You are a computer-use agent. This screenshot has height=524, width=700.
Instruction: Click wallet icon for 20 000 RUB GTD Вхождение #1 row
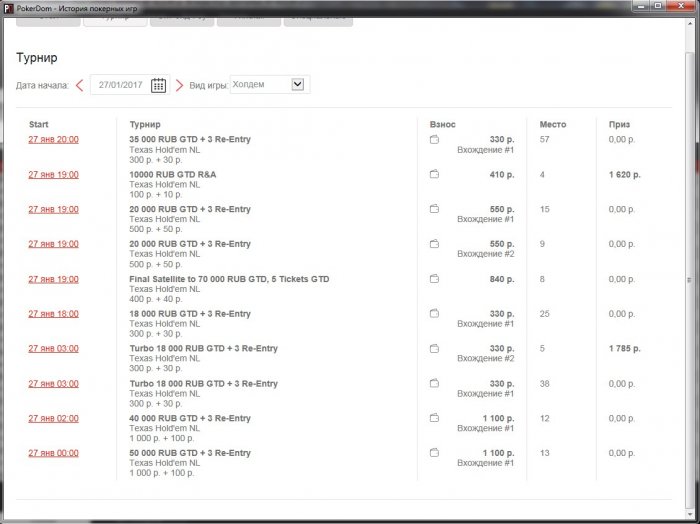pos(434,209)
